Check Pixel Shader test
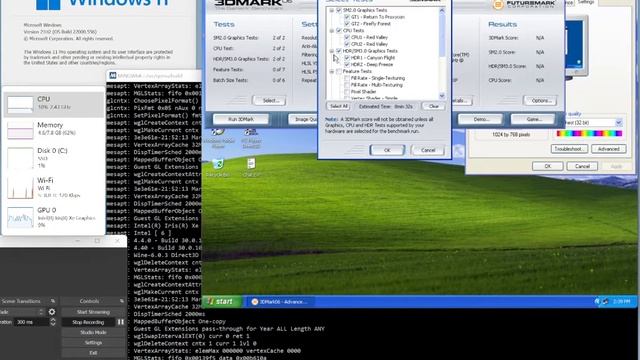The width and height of the screenshot is (640, 360). 347,92
